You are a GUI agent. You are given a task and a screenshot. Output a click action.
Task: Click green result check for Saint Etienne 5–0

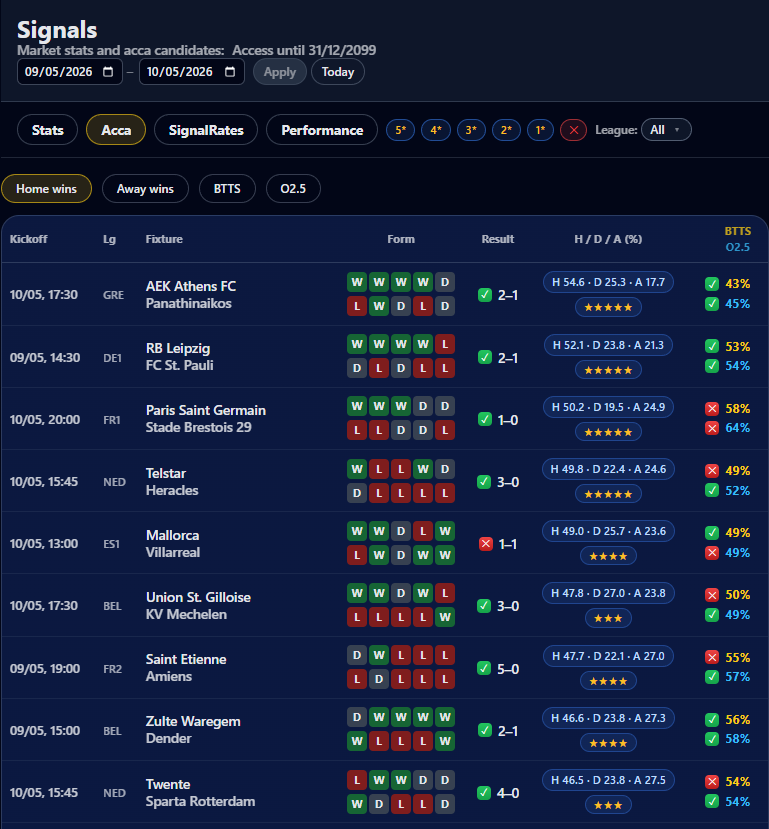tap(485, 668)
